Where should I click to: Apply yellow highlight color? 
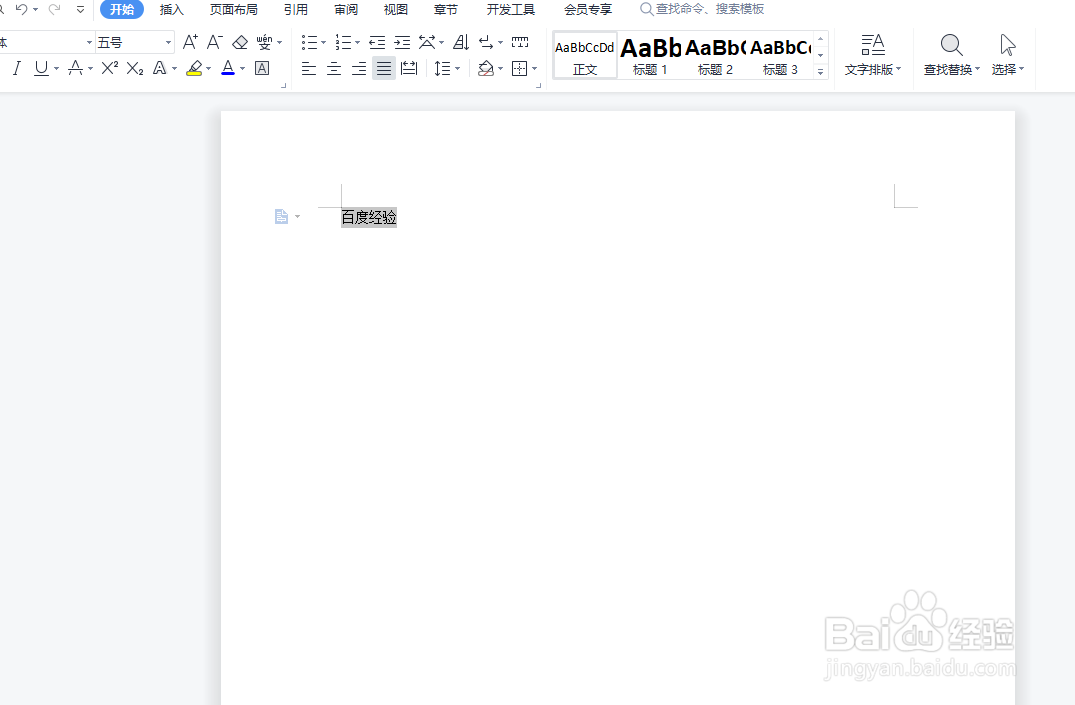pyautogui.click(x=195, y=68)
